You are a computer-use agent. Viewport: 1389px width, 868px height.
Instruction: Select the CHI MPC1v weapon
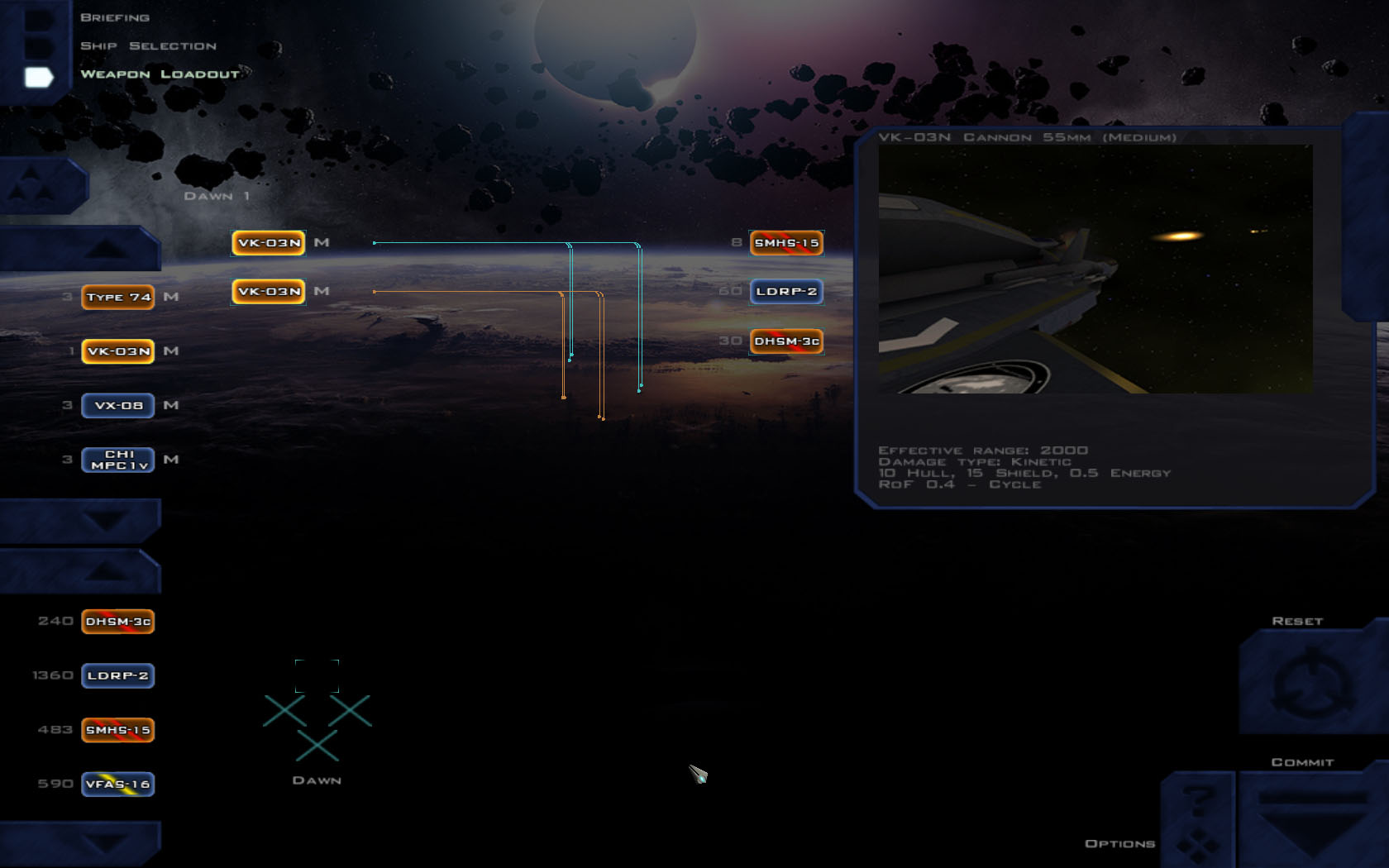click(118, 460)
